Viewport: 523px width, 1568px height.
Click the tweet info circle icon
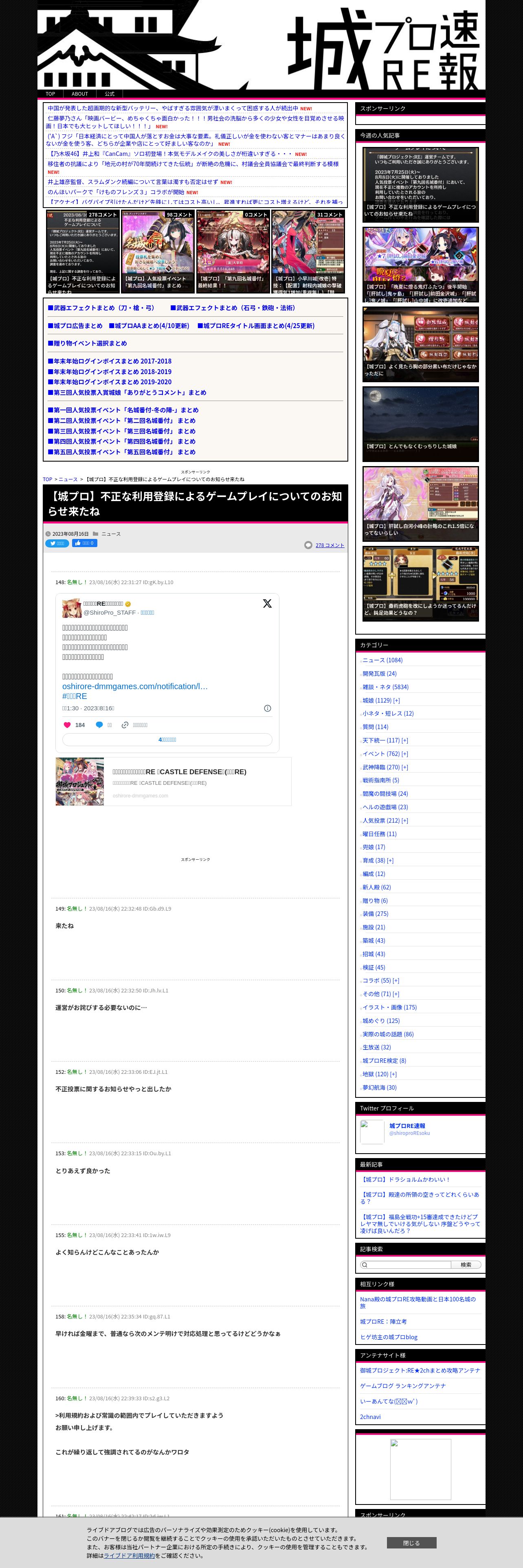(267, 708)
